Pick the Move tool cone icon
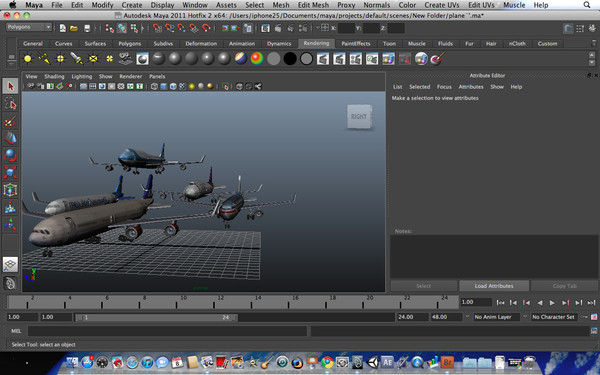 click(x=10, y=139)
